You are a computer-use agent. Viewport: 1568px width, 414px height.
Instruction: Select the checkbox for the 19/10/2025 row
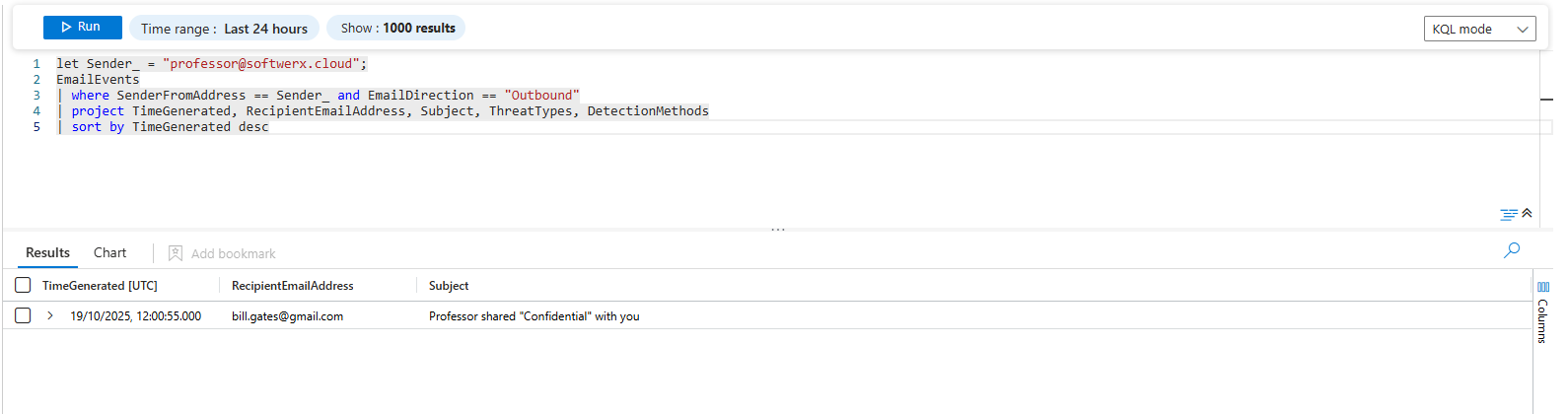tap(23, 316)
